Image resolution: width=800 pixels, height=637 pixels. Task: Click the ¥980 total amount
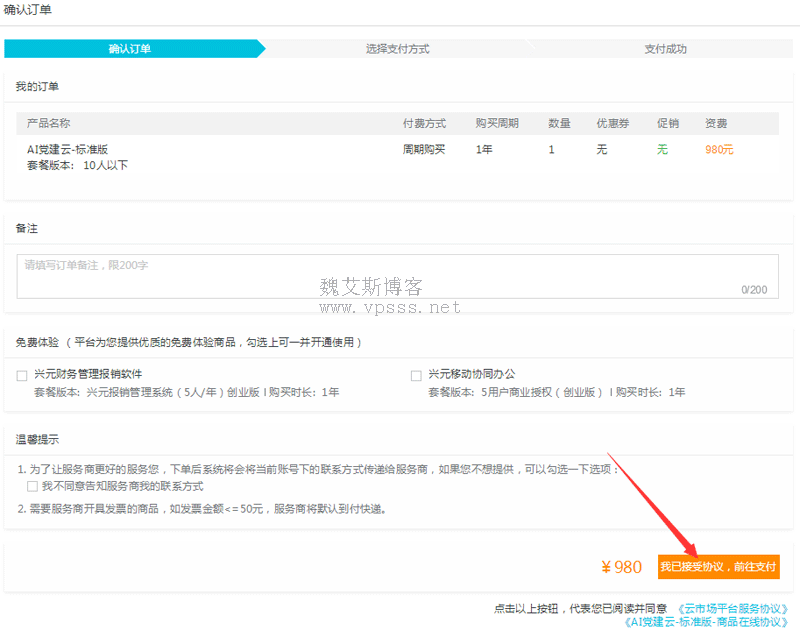click(x=621, y=567)
